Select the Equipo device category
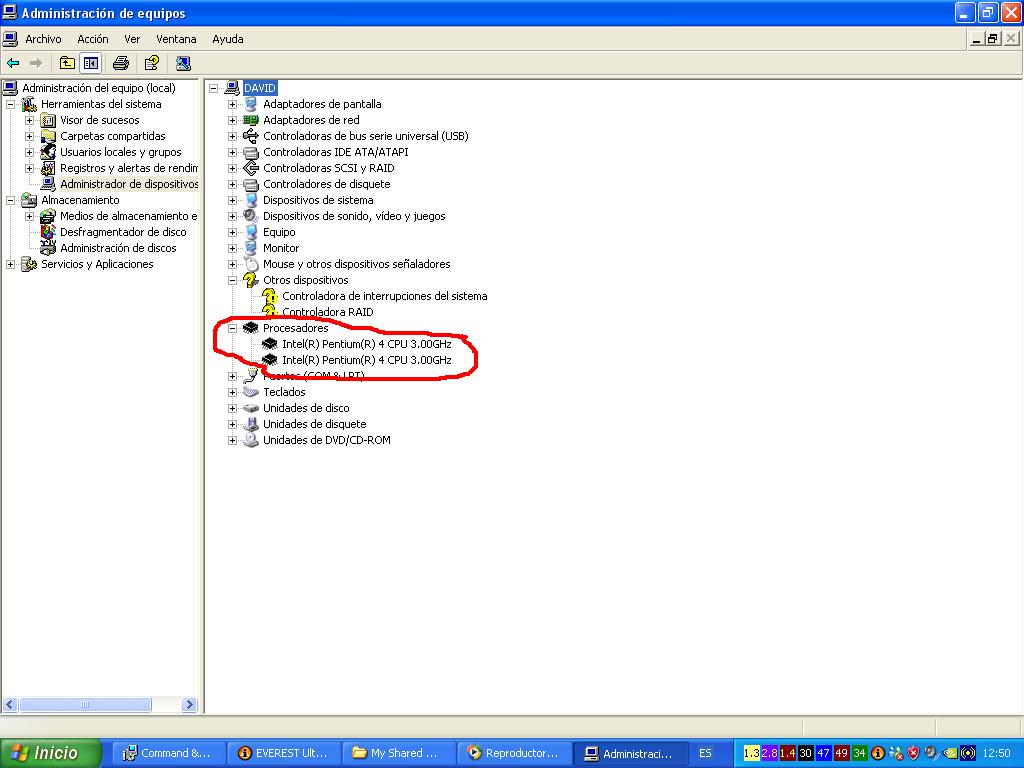 coord(279,232)
